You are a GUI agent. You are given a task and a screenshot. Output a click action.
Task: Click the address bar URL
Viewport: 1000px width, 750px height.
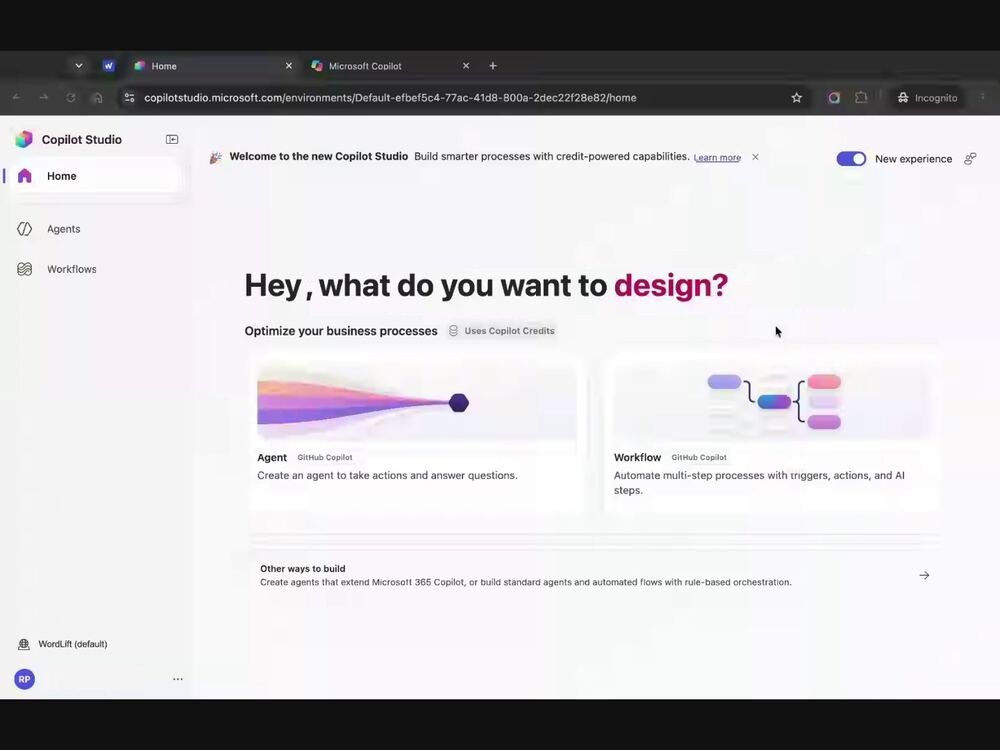coord(390,98)
